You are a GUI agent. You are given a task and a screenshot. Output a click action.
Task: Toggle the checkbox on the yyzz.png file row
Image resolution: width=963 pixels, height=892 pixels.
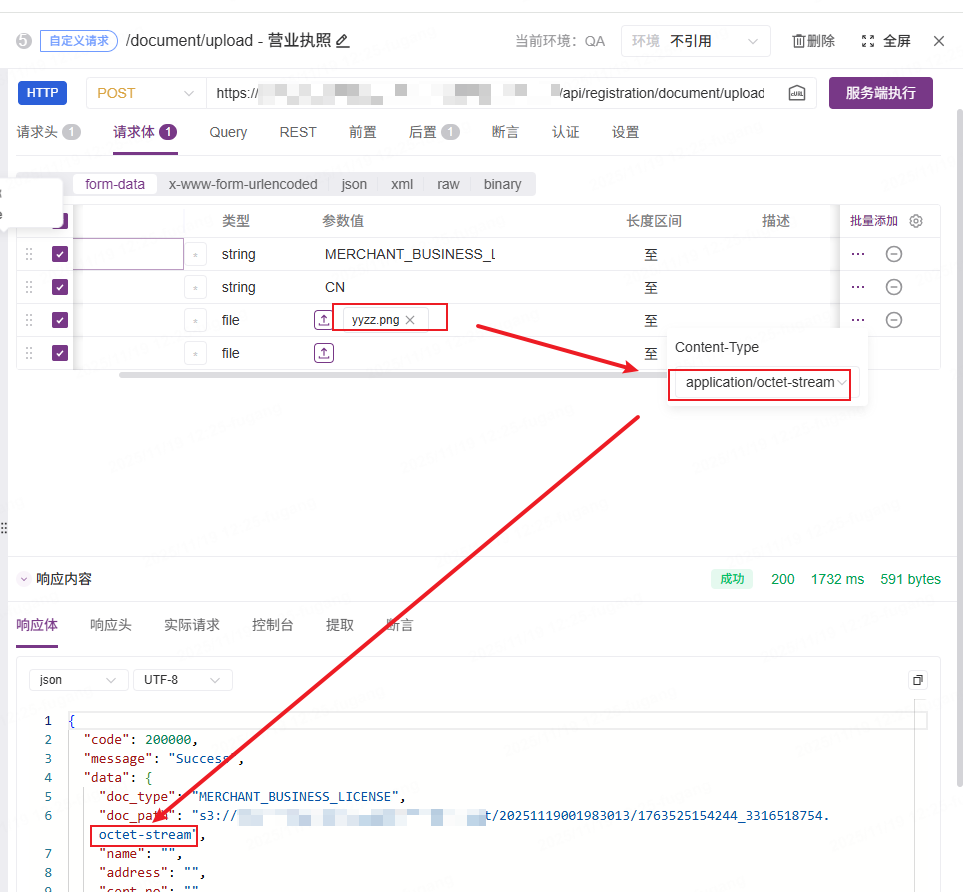[x=60, y=320]
